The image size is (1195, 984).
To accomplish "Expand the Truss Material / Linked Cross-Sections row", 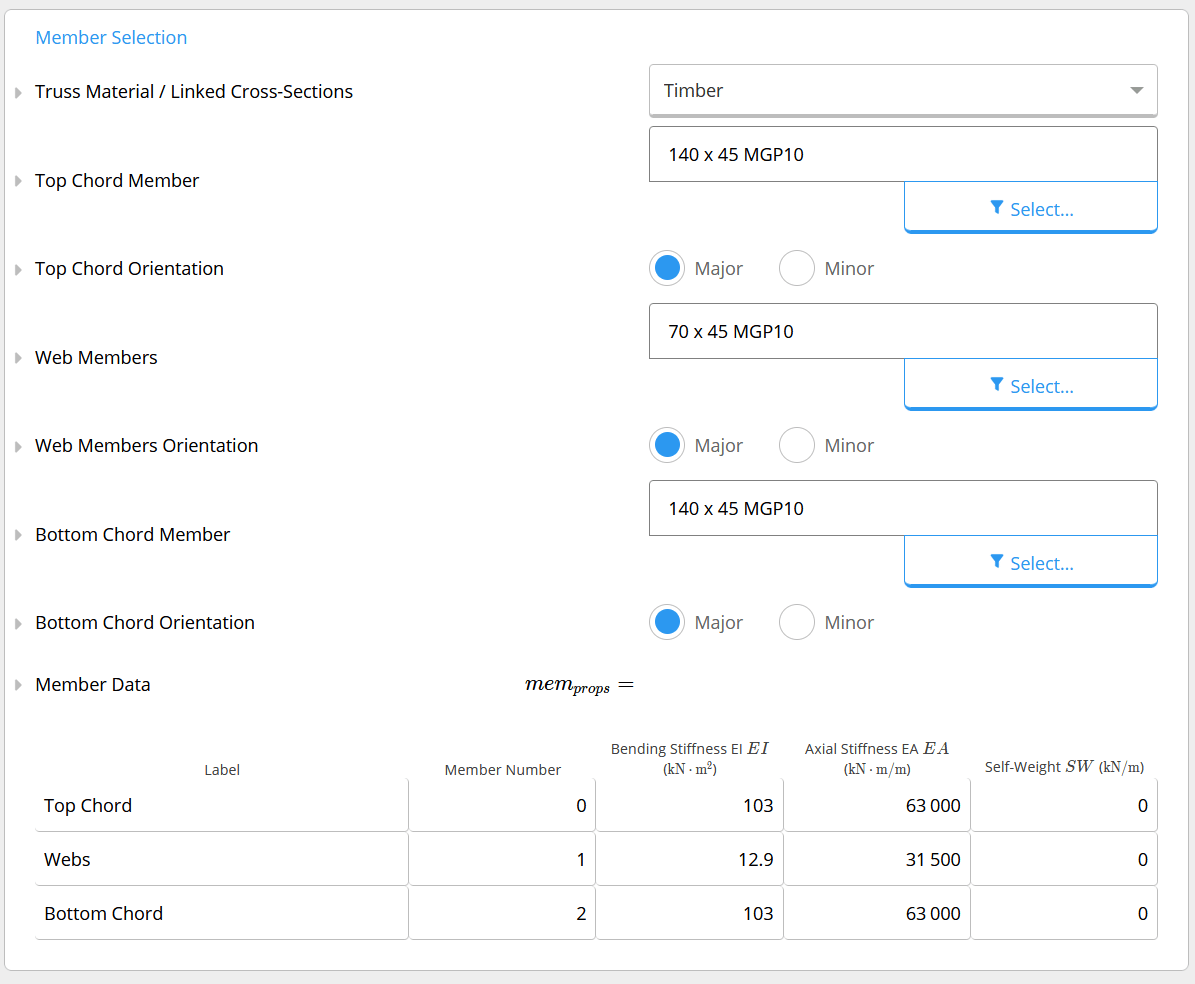I will pyautogui.click(x=18, y=92).
